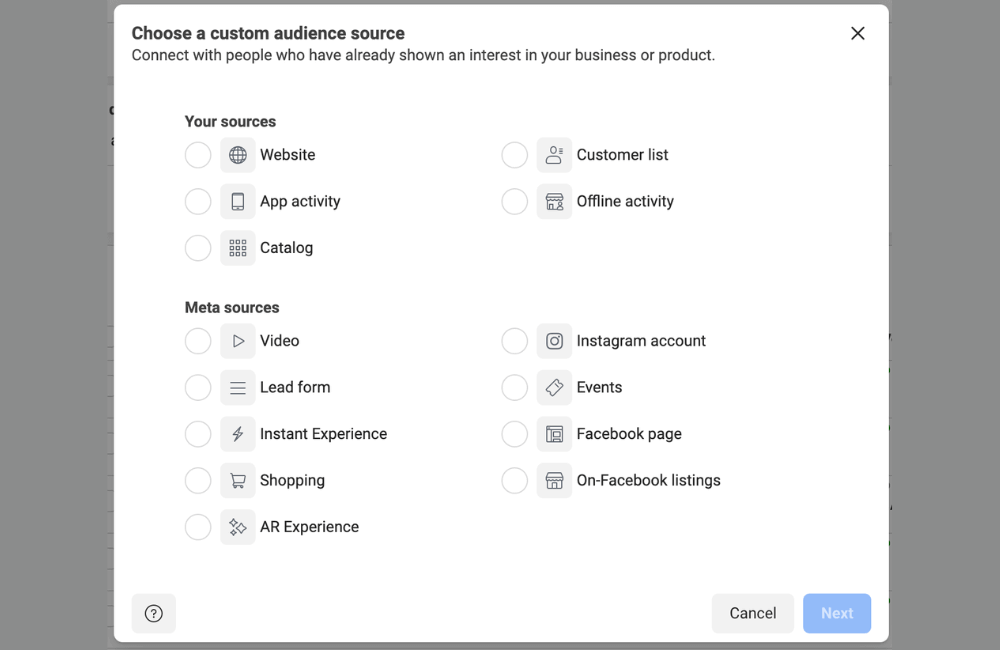Select the Instagram account radio button
The width and height of the screenshot is (1000, 650).
point(514,341)
